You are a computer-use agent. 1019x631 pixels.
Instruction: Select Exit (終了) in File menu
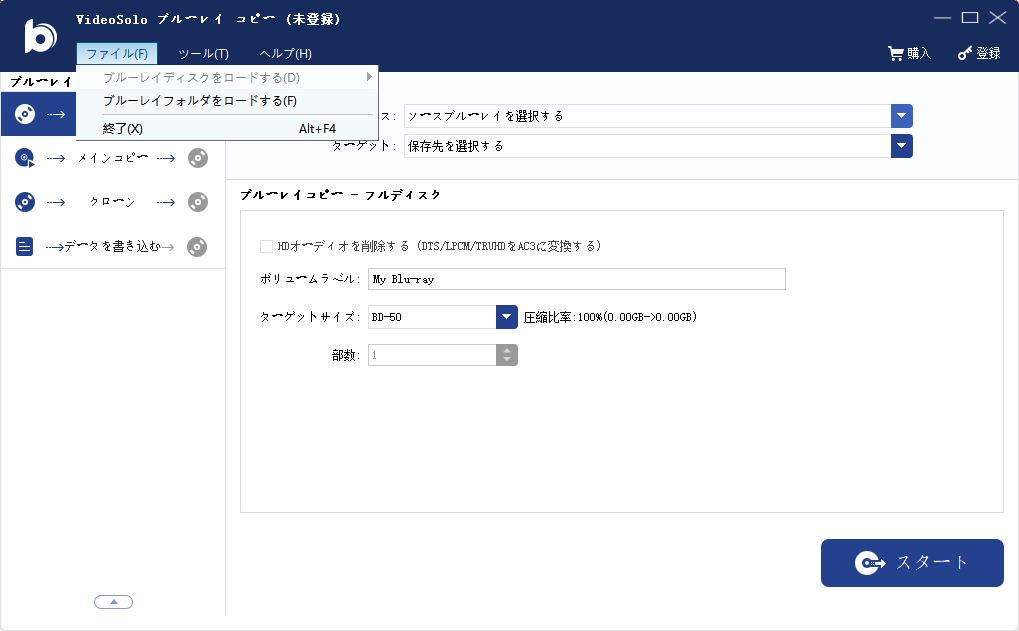pyautogui.click(x=123, y=129)
